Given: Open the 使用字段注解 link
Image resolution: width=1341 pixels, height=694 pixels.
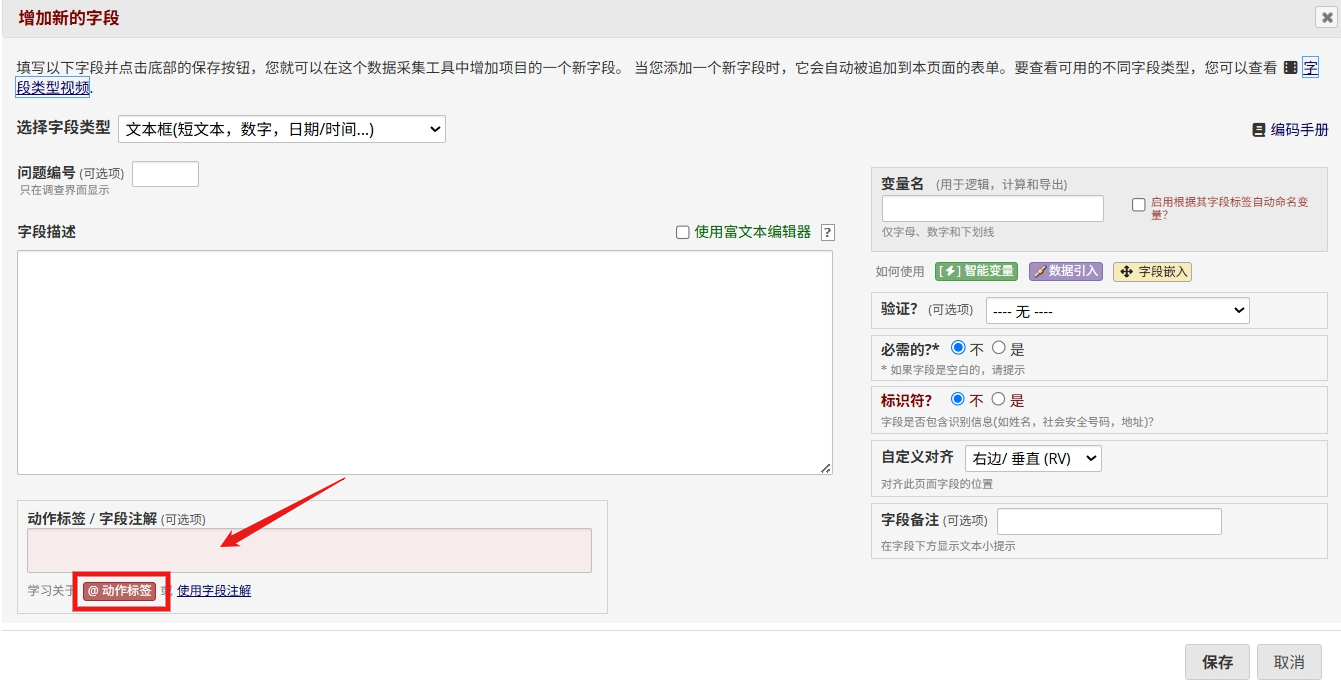Looking at the screenshot, I should click(214, 591).
